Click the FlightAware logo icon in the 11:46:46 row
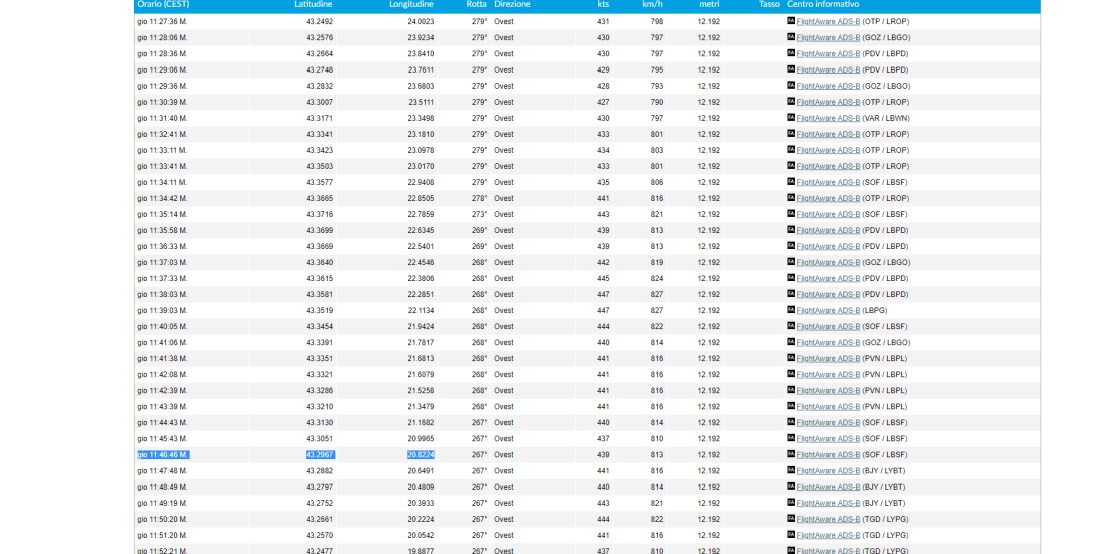This screenshot has height=554, width=1100. point(791,454)
